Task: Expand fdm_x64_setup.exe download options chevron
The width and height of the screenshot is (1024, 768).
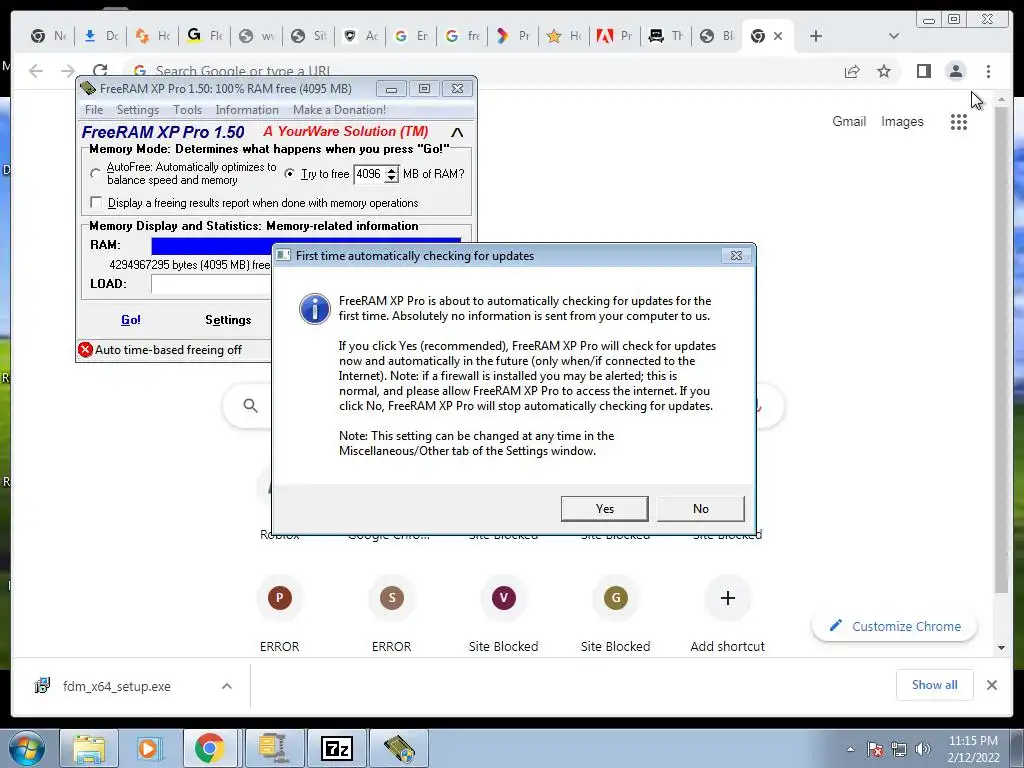Action: tap(227, 686)
